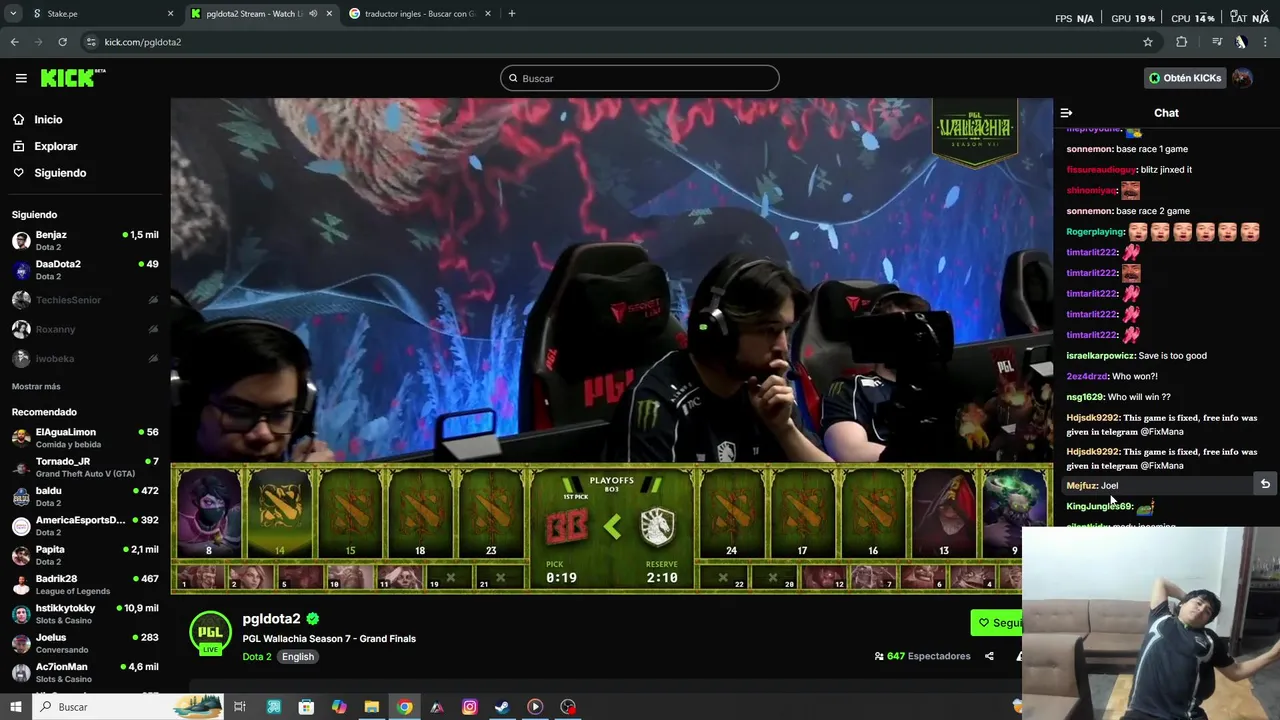The height and width of the screenshot is (720, 1280).
Task: Open recommended channel baidu
Action: click(x=85, y=496)
